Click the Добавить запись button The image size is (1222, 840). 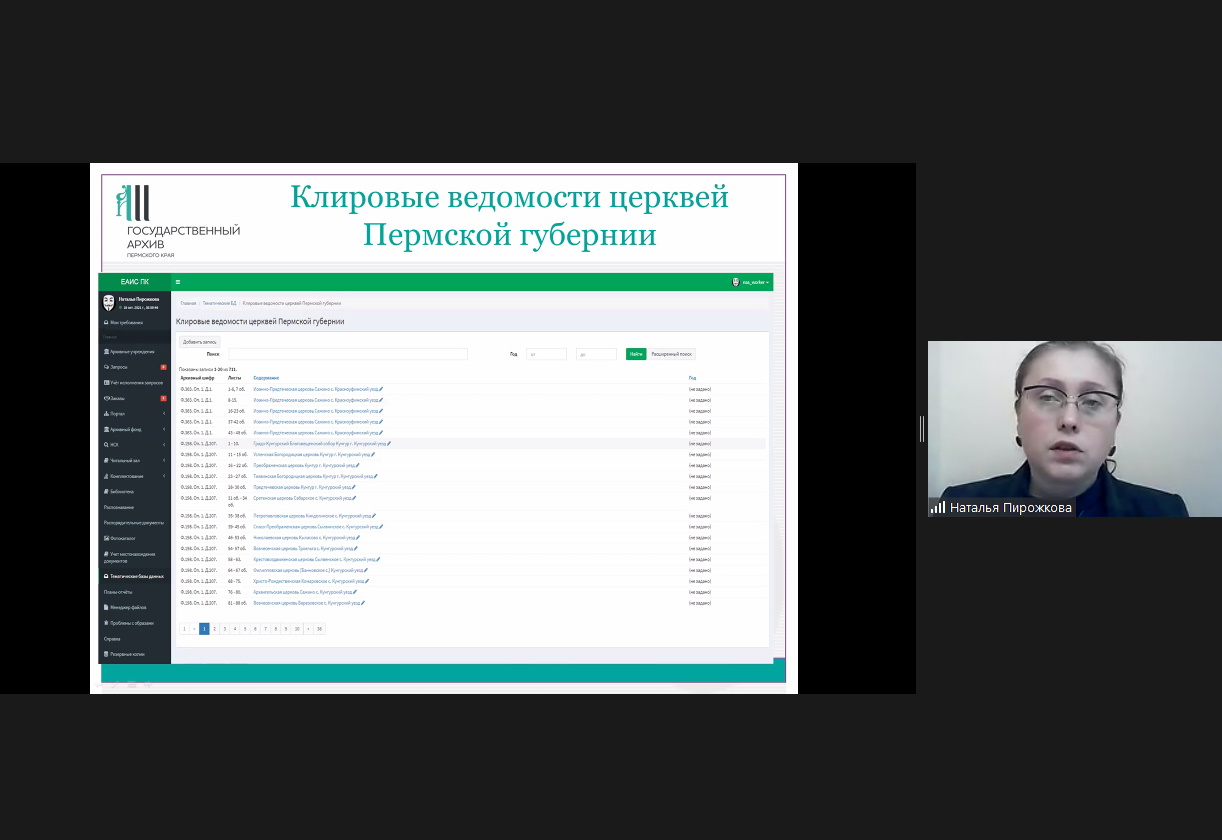[200, 341]
